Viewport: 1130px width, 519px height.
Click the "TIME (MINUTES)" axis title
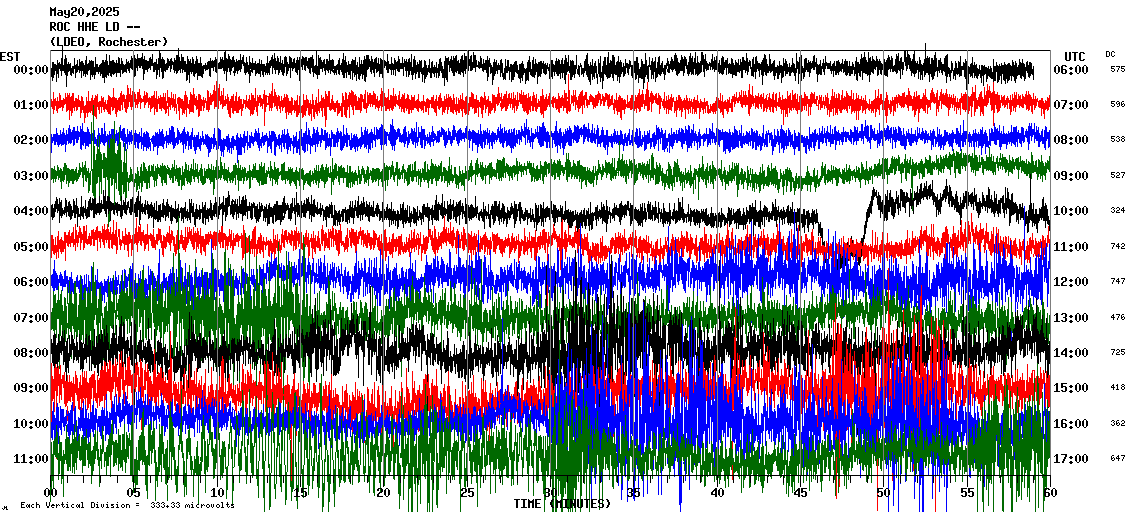pos(562,503)
